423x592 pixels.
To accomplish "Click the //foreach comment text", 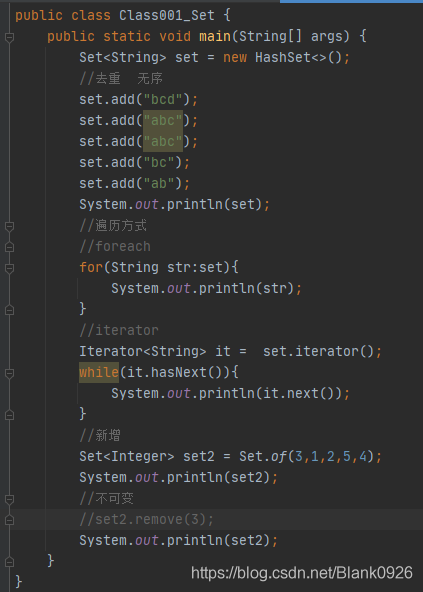I will click(115, 247).
